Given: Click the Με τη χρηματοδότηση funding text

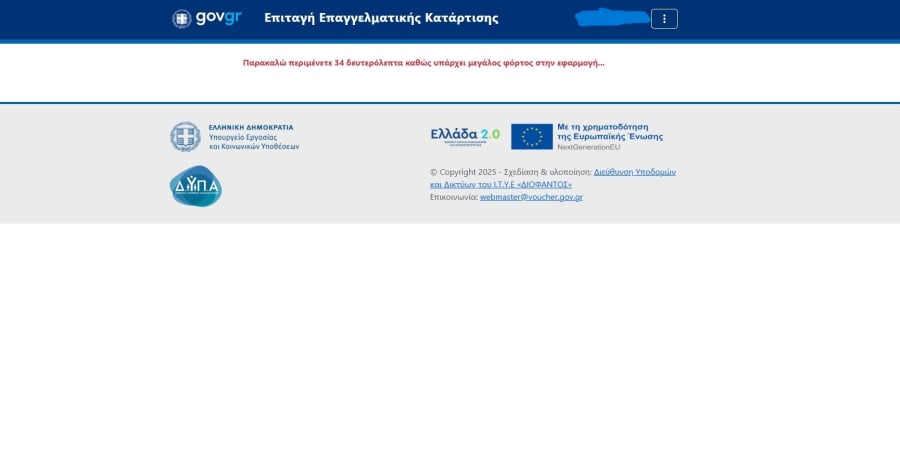Looking at the screenshot, I should 603,127.
